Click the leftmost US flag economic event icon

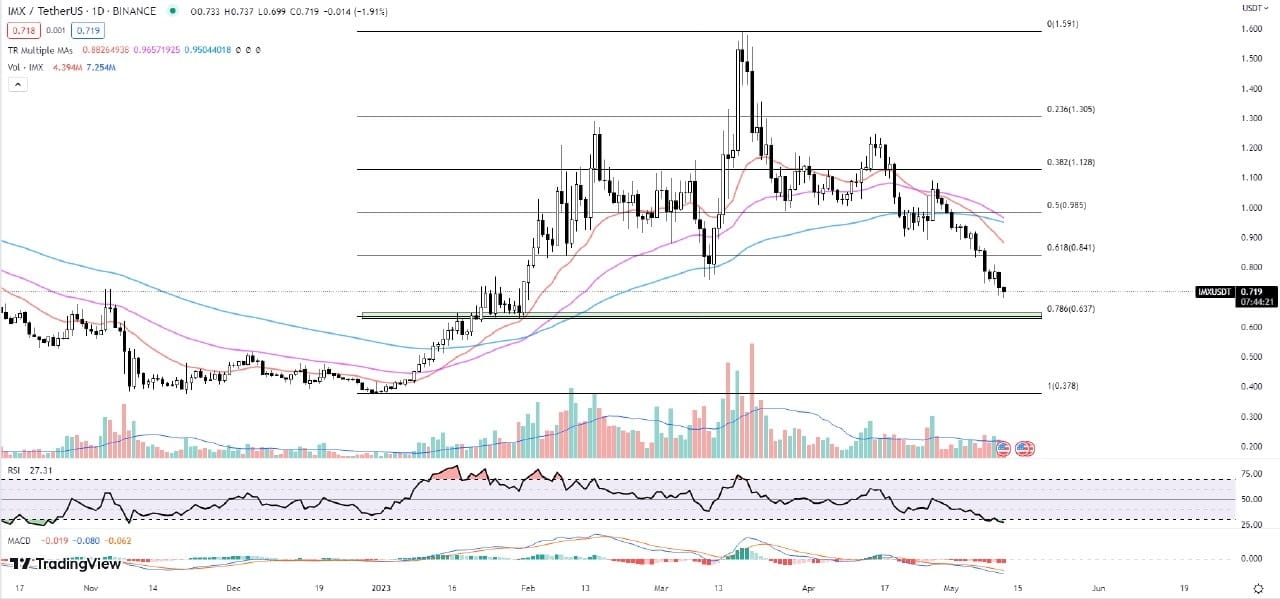[x=1003, y=448]
